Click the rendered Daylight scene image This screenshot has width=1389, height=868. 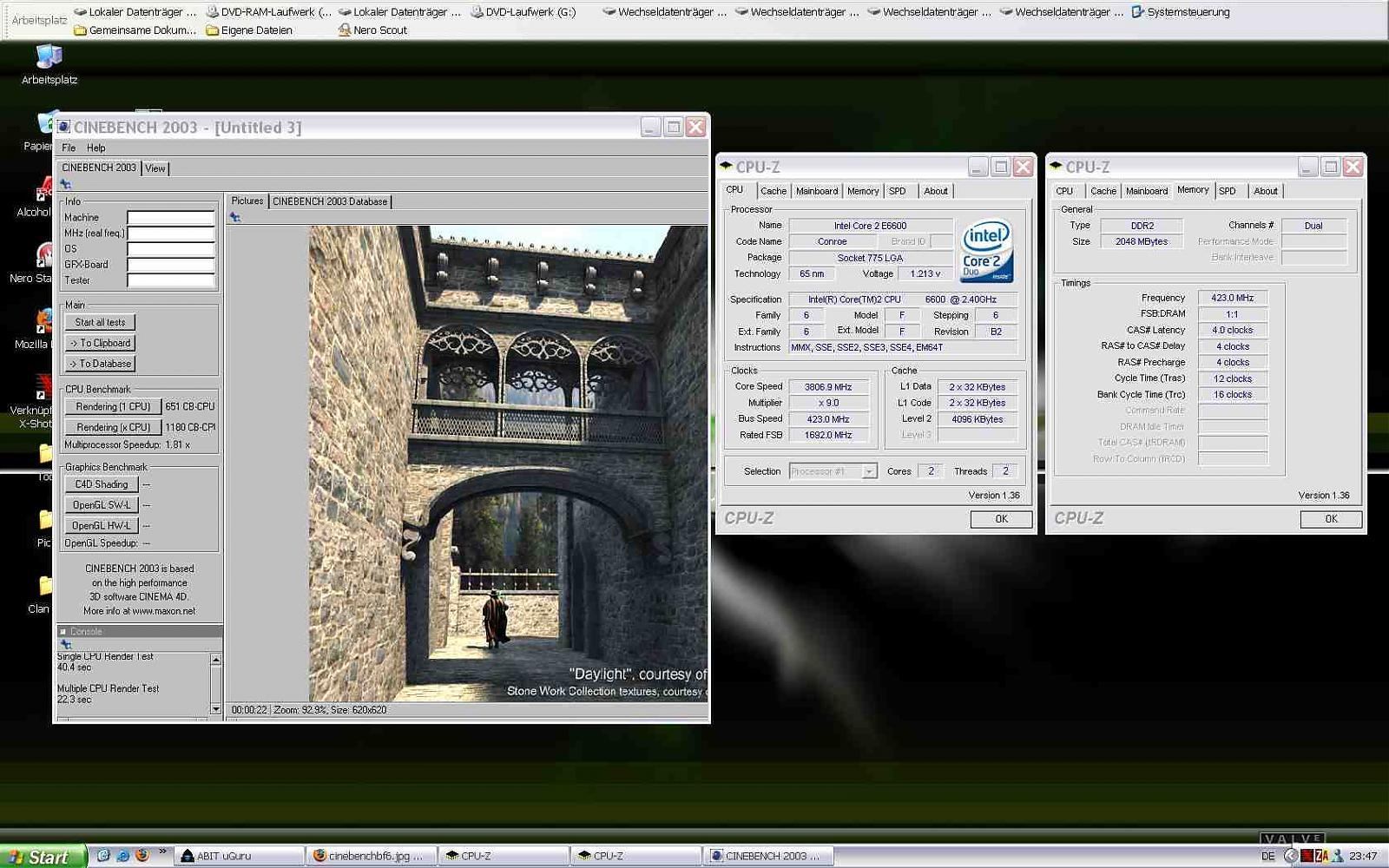click(508, 464)
